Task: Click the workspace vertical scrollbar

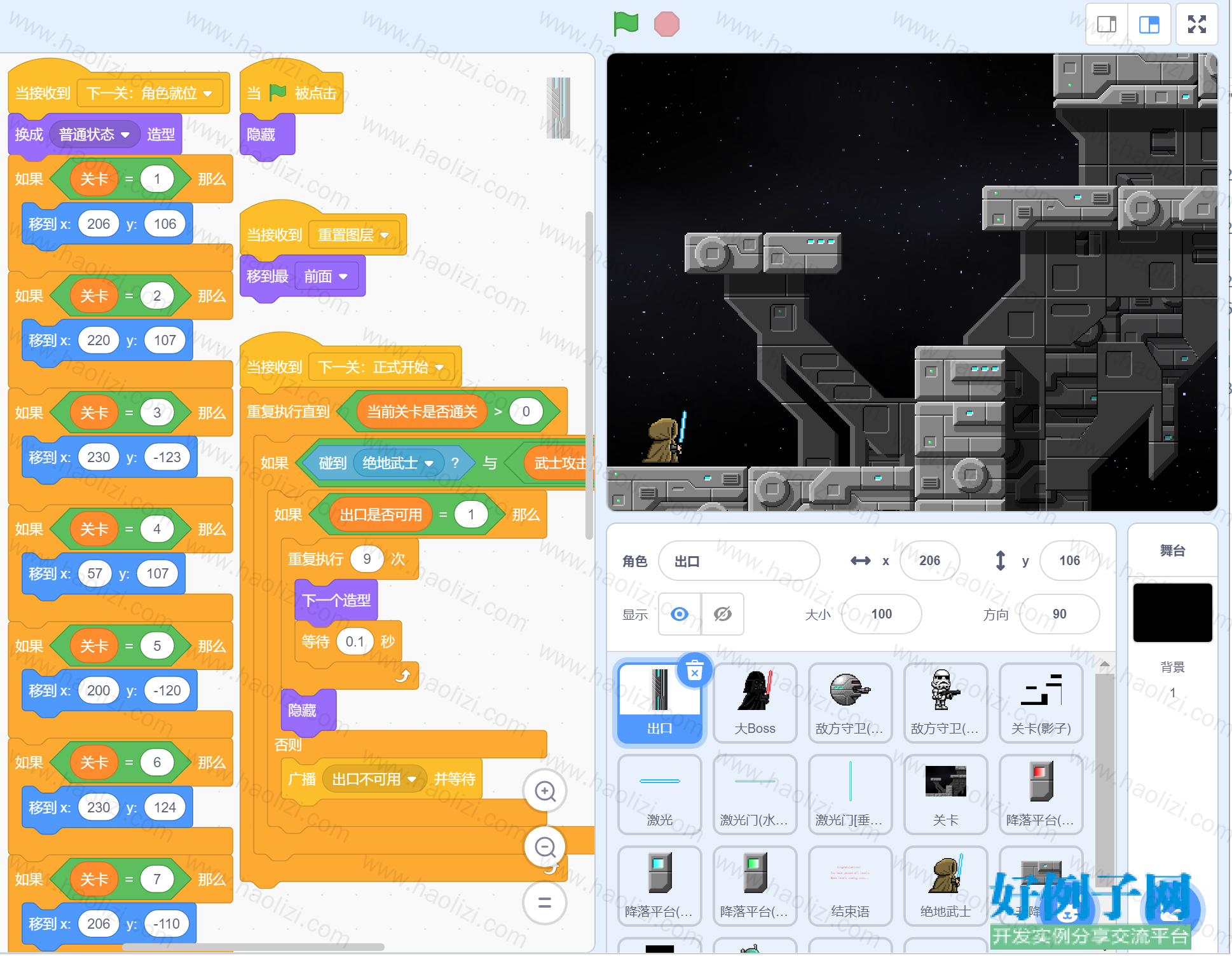Action: click(589, 375)
